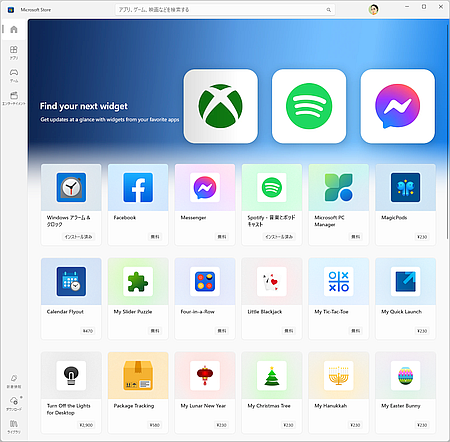Open the Apps section in sidebar
The height and width of the screenshot is (442, 450).
[x=14, y=53]
